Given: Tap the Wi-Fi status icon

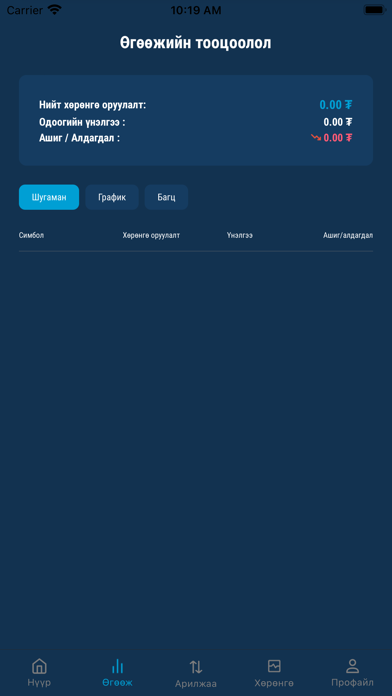Looking at the screenshot, I should [x=55, y=10].
